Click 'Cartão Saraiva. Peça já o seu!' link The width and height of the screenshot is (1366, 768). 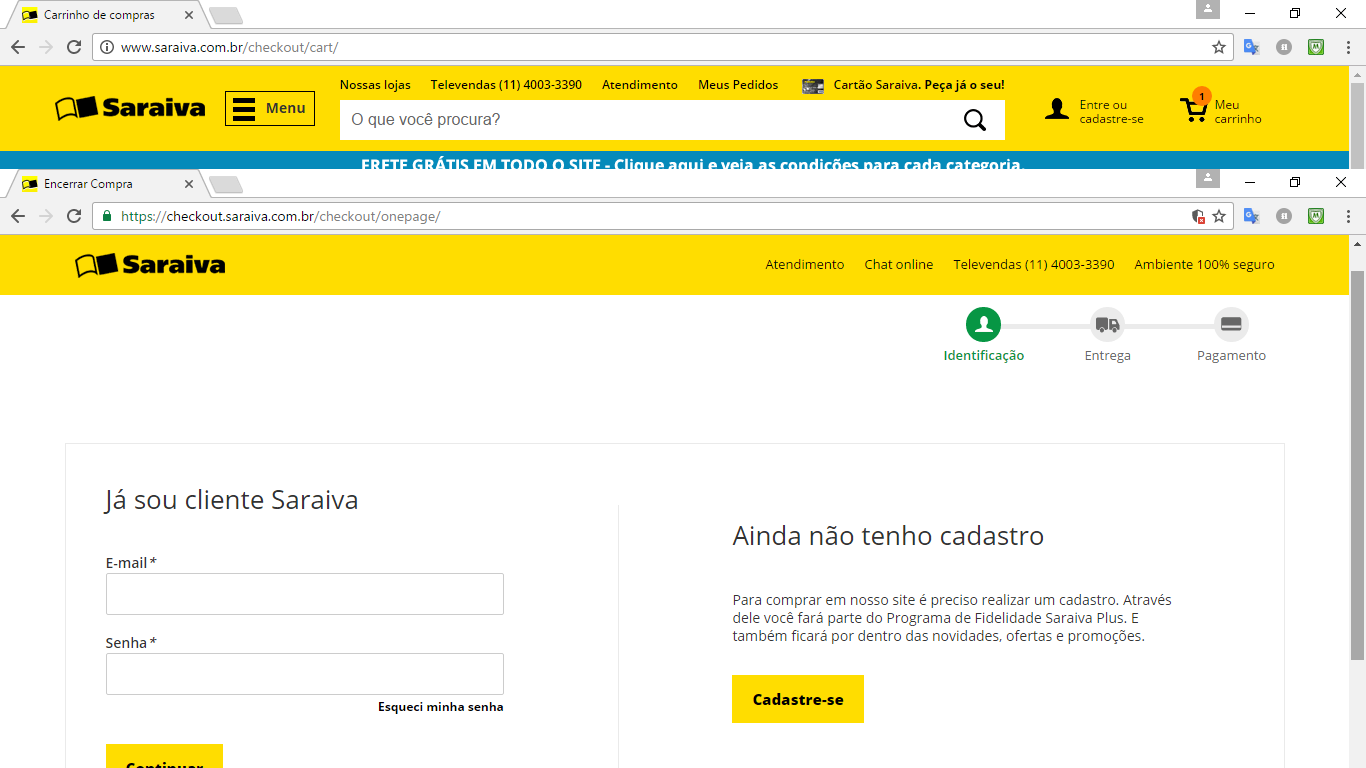pyautogui.click(x=919, y=85)
